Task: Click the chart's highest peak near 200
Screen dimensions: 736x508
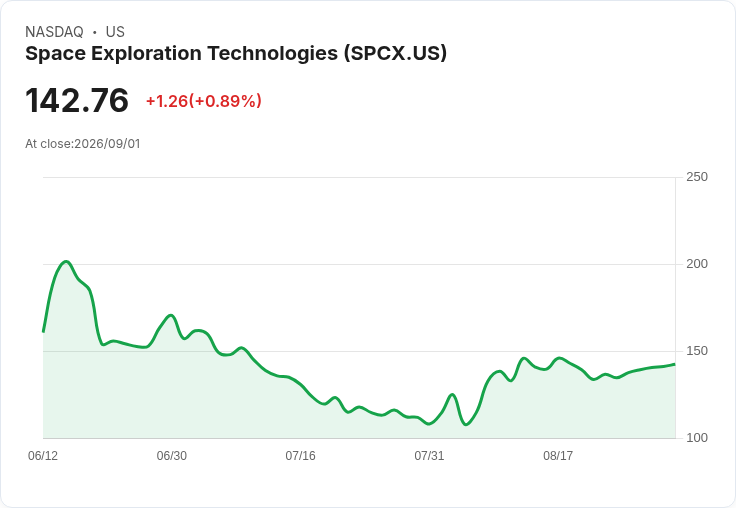Action: [x=66, y=262]
